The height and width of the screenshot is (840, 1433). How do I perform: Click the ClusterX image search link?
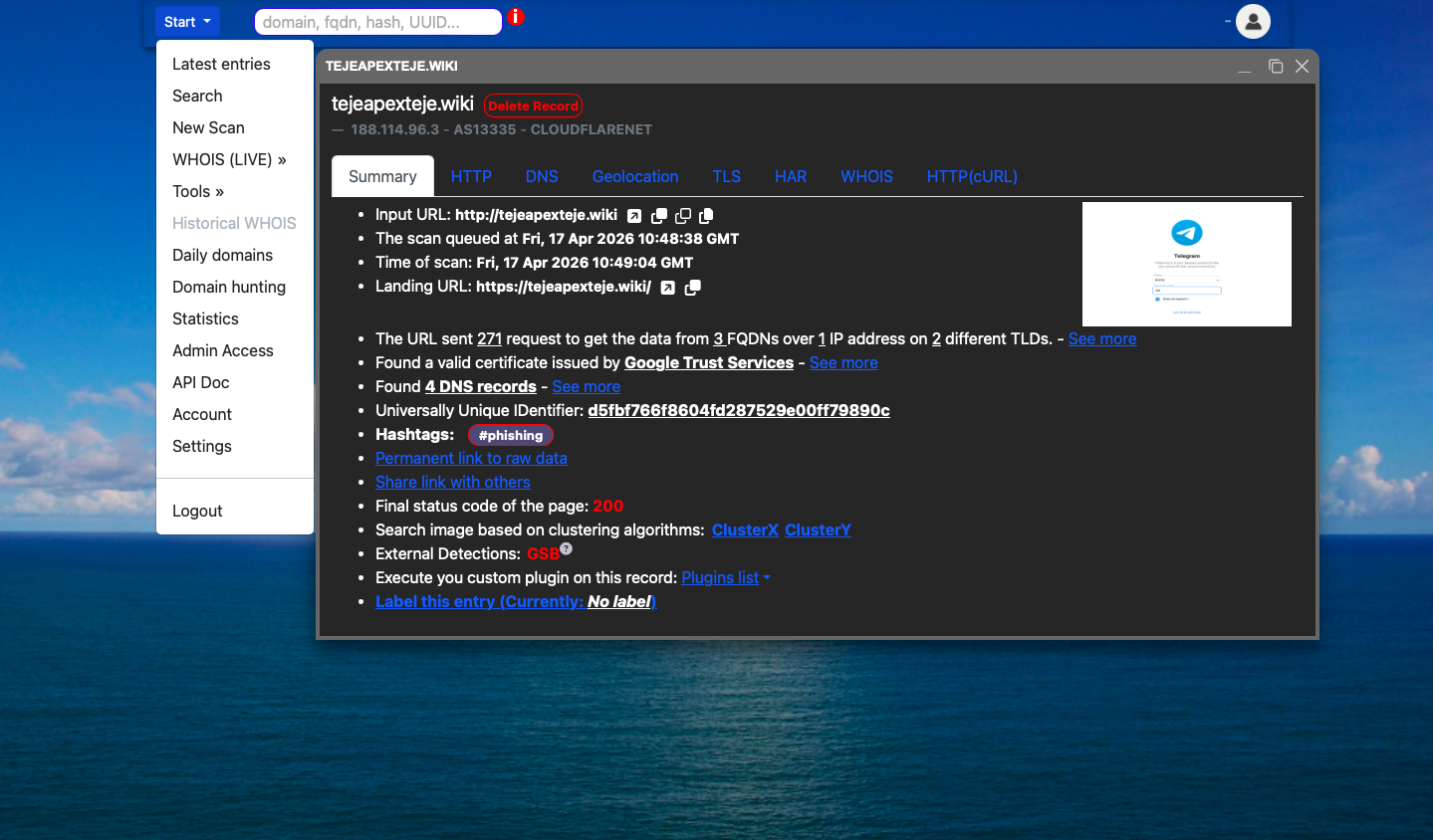(745, 530)
